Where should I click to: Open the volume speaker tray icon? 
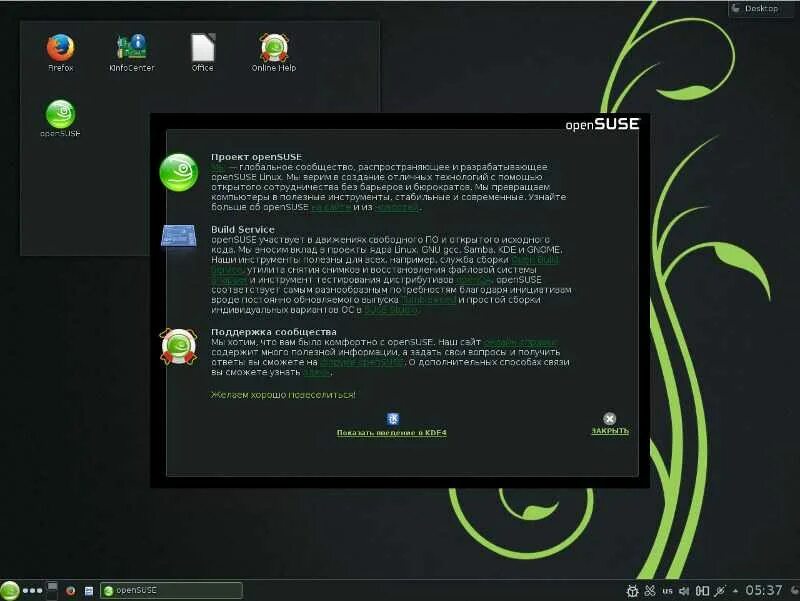(685, 591)
